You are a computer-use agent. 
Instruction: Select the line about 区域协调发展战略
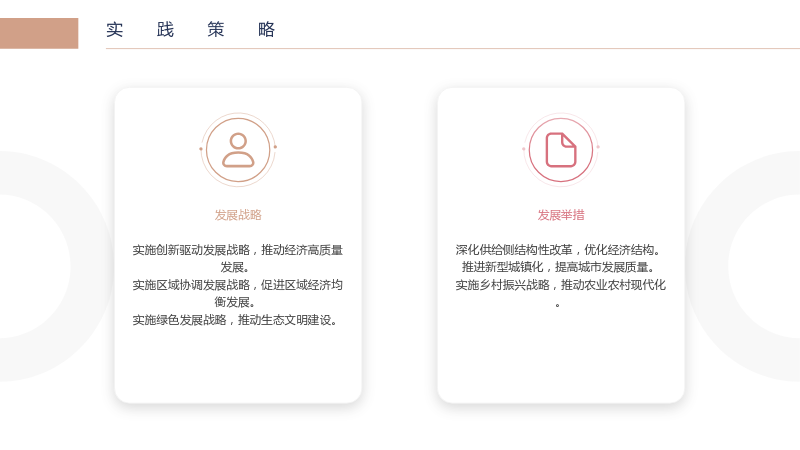pyautogui.click(x=238, y=293)
